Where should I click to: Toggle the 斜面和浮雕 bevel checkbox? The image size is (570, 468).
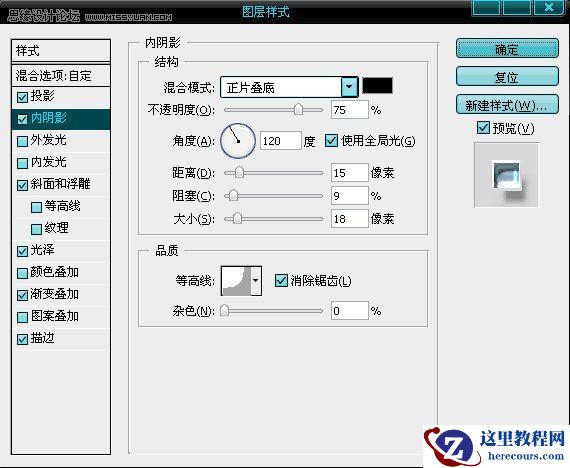[22, 185]
